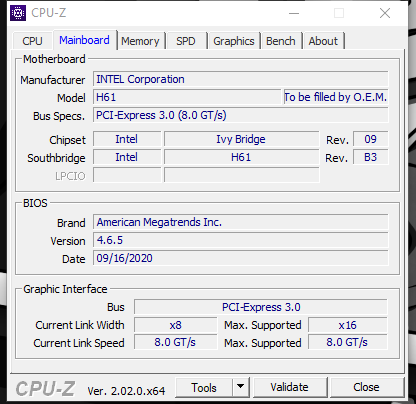
Task: Click the Model field showing H61
Action: pos(187,97)
